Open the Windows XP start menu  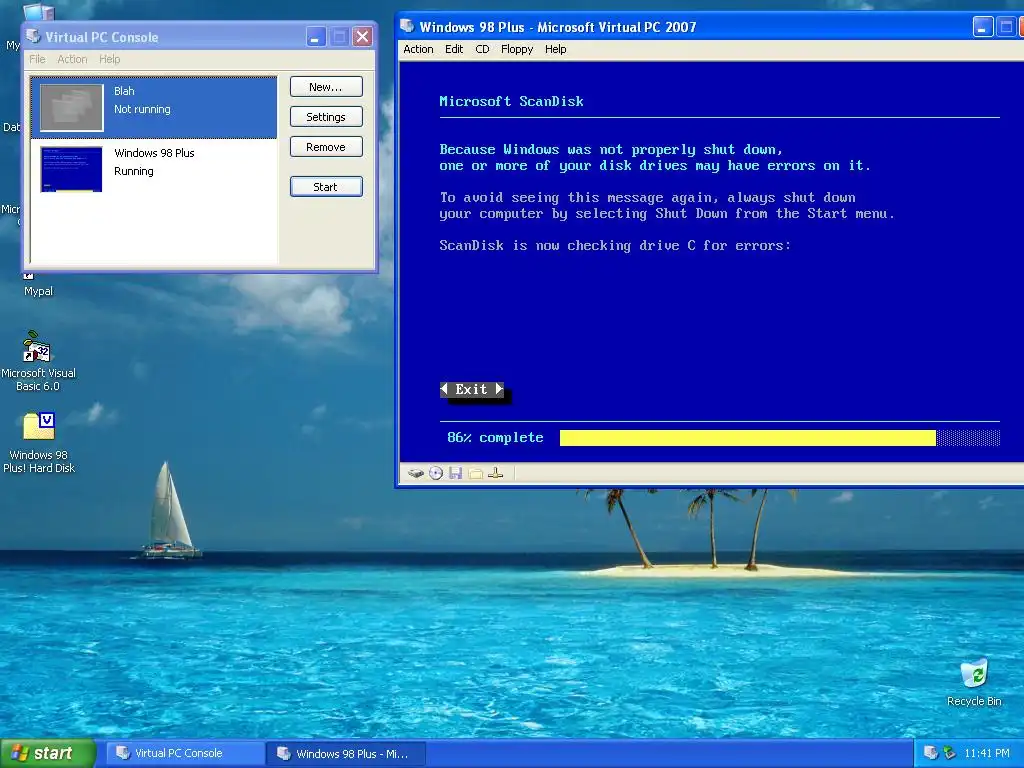47,753
